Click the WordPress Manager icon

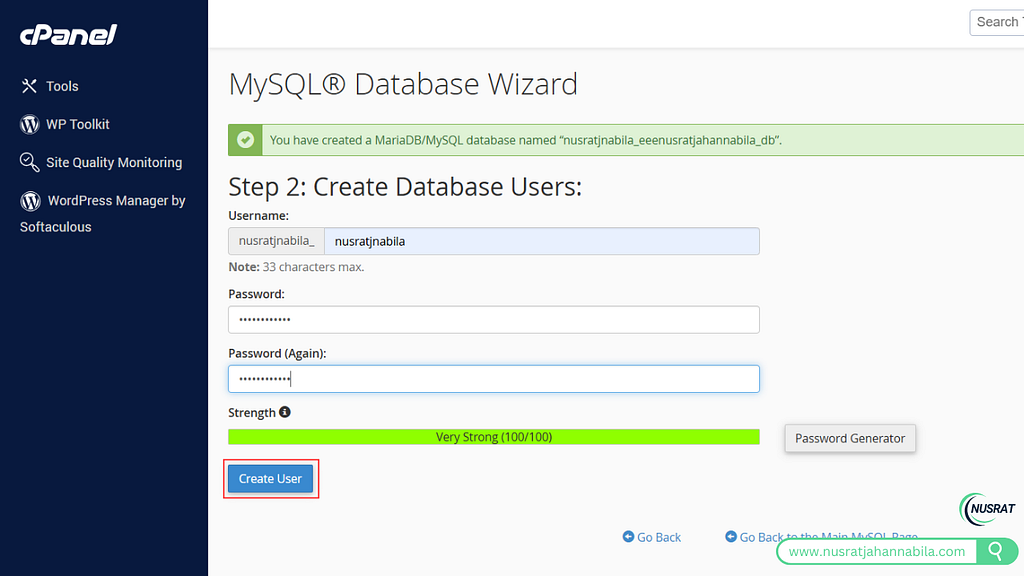(30, 200)
